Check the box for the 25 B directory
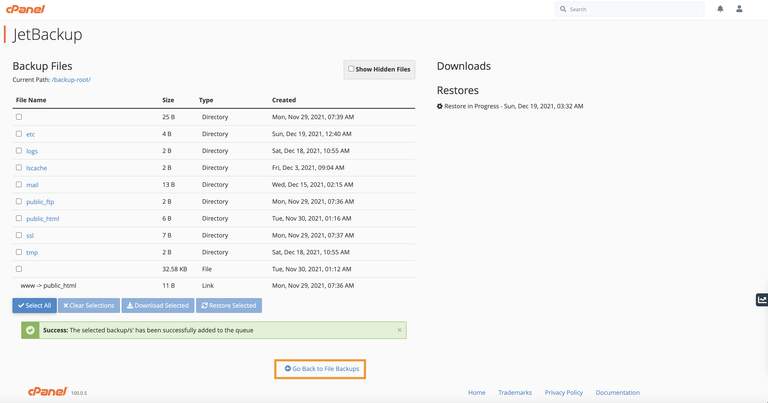768x403 pixels. 19,117
